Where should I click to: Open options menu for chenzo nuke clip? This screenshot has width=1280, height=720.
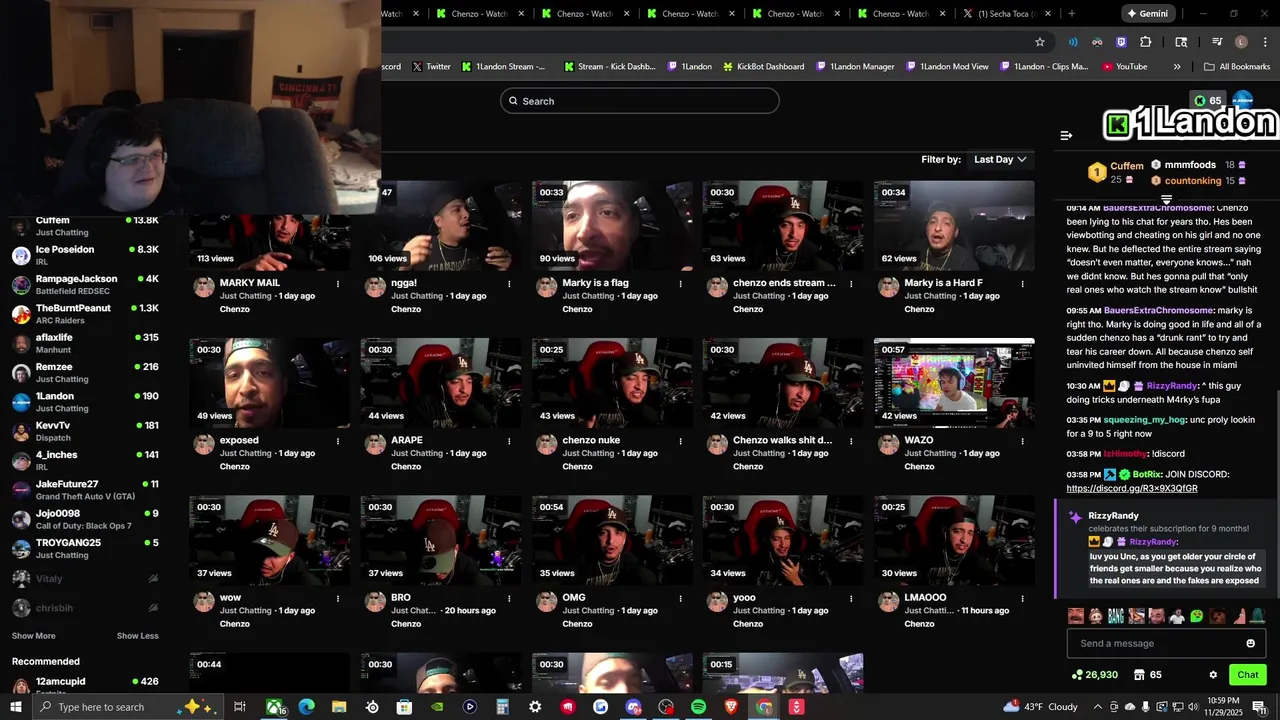click(x=680, y=441)
